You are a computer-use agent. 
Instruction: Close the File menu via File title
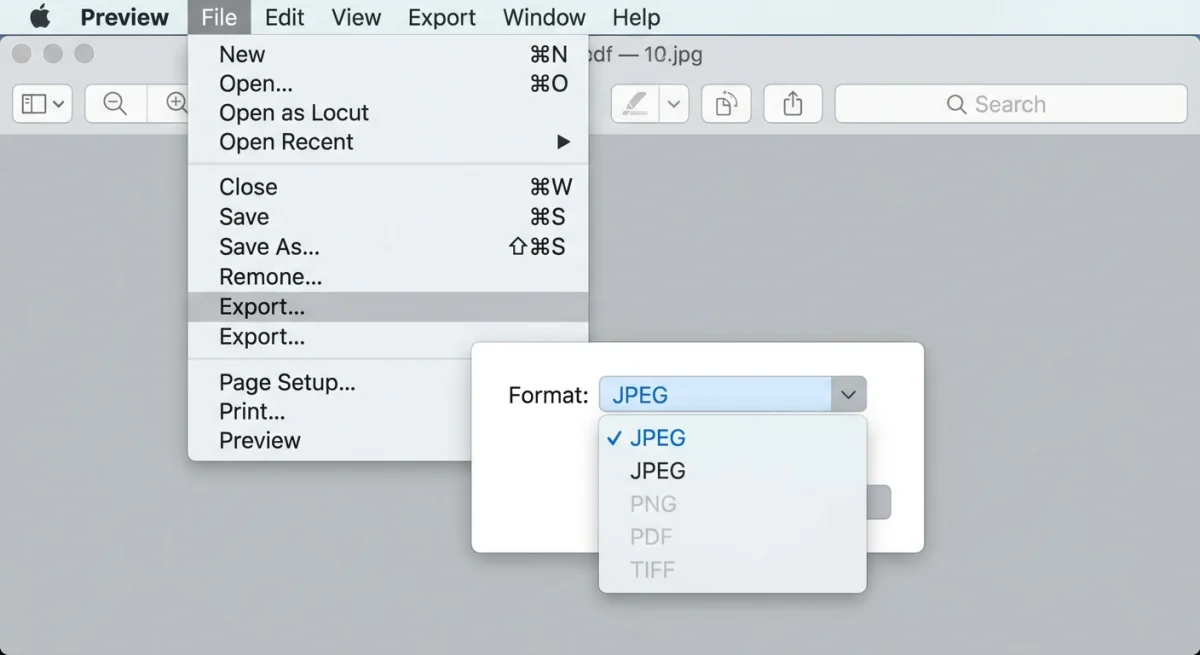(219, 17)
